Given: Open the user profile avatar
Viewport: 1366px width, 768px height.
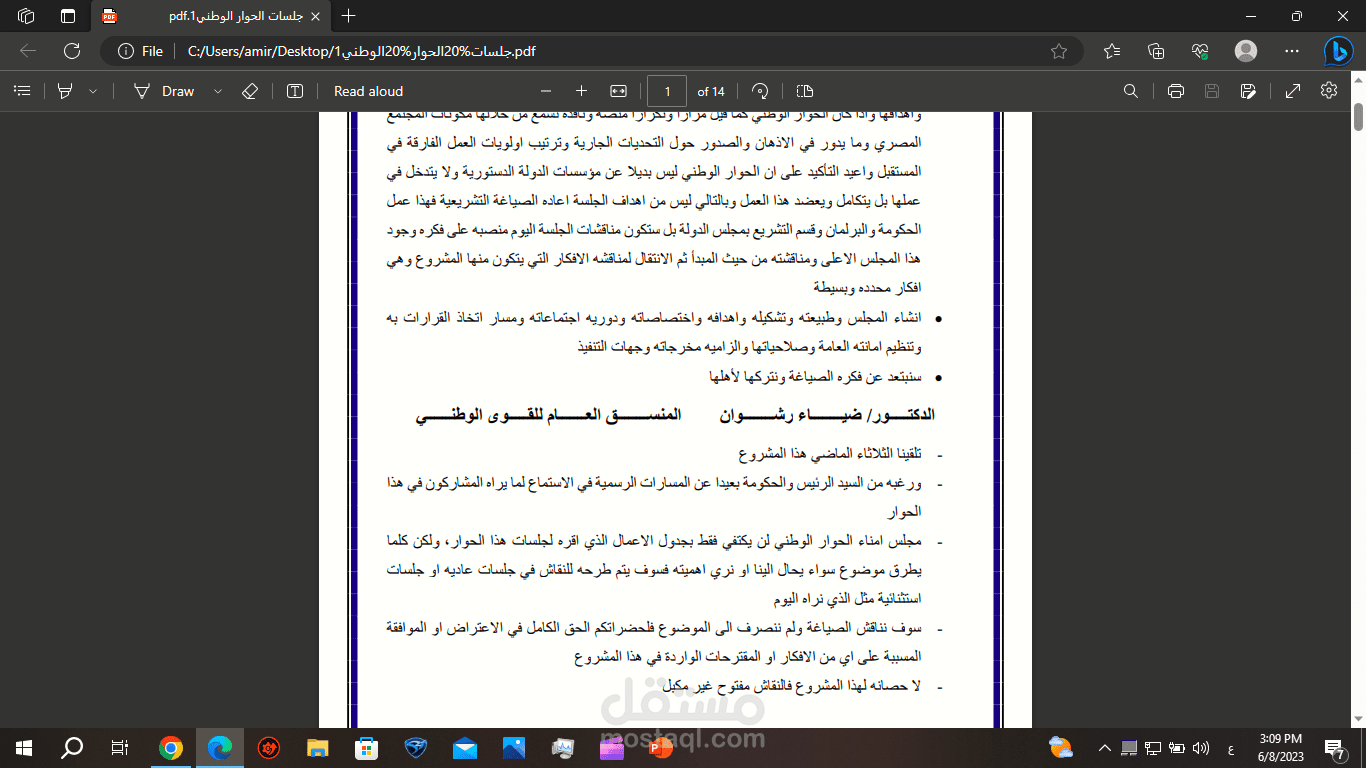Looking at the screenshot, I should [1246, 51].
